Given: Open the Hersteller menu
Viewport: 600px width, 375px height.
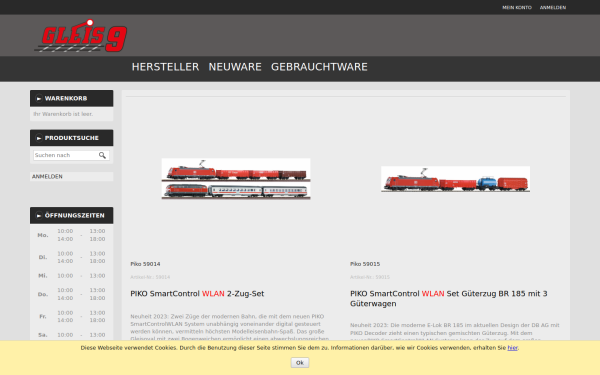Looking at the screenshot, I should [x=165, y=67].
